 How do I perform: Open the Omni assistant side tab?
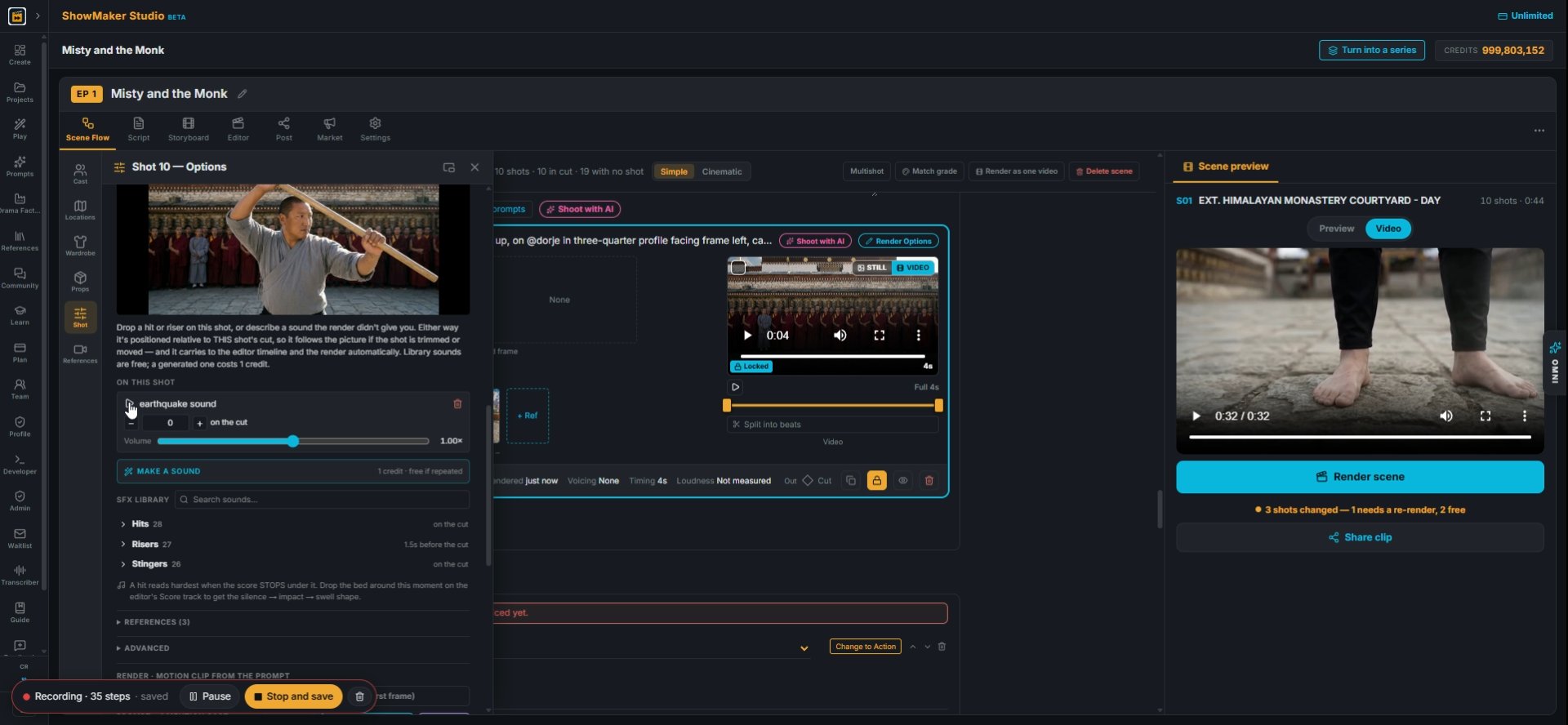click(1555, 362)
